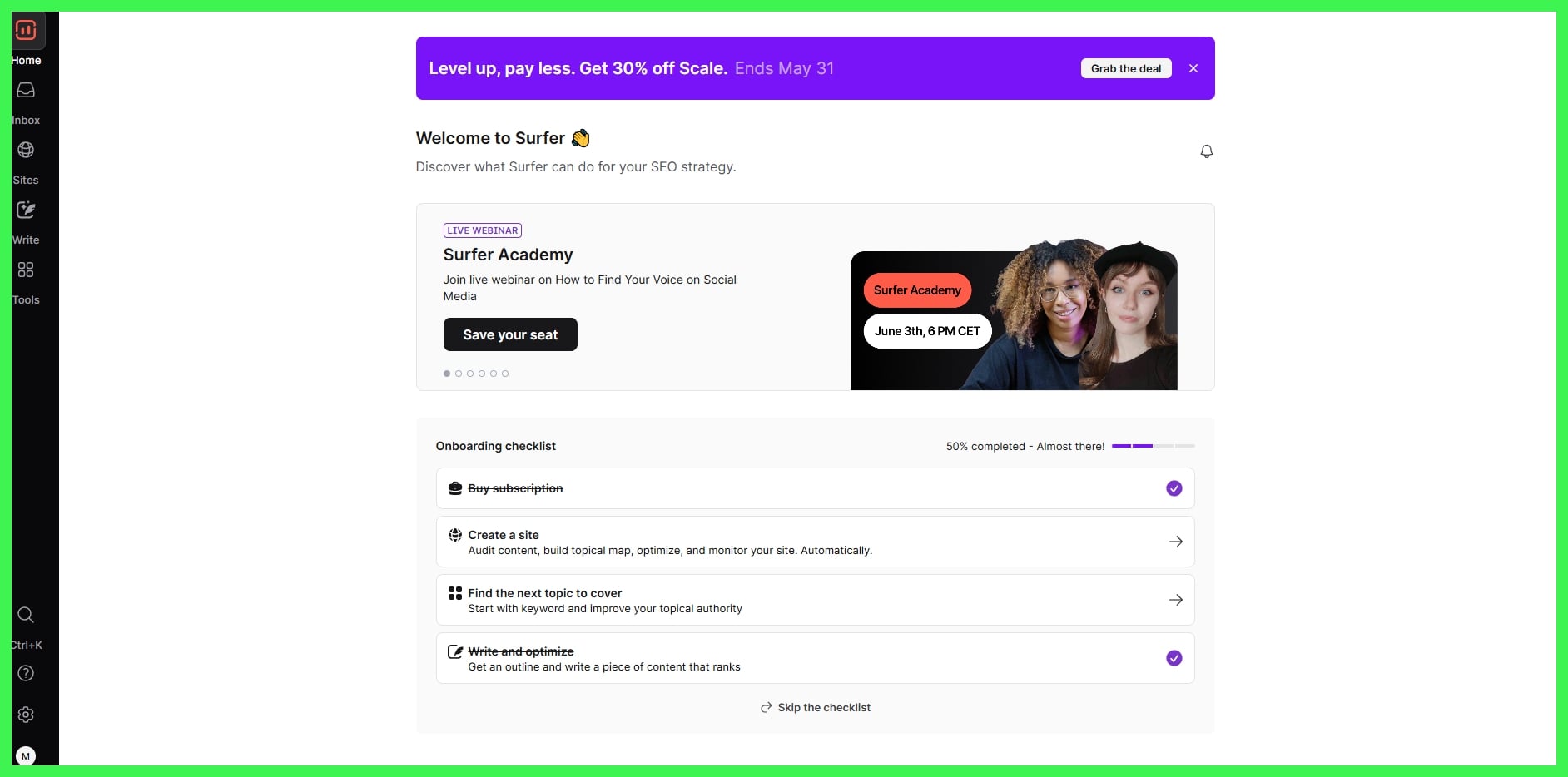Open the user avatar M

(x=26, y=756)
